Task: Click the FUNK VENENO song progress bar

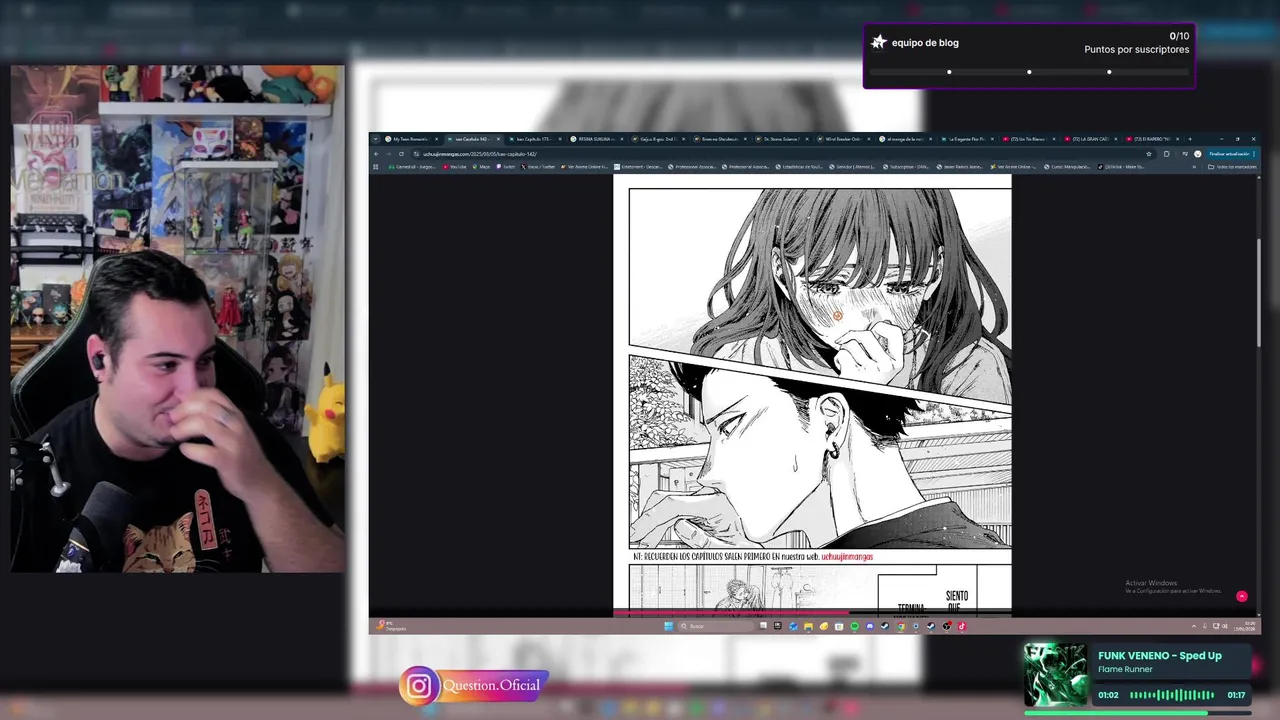Action: pyautogui.click(x=1137, y=713)
